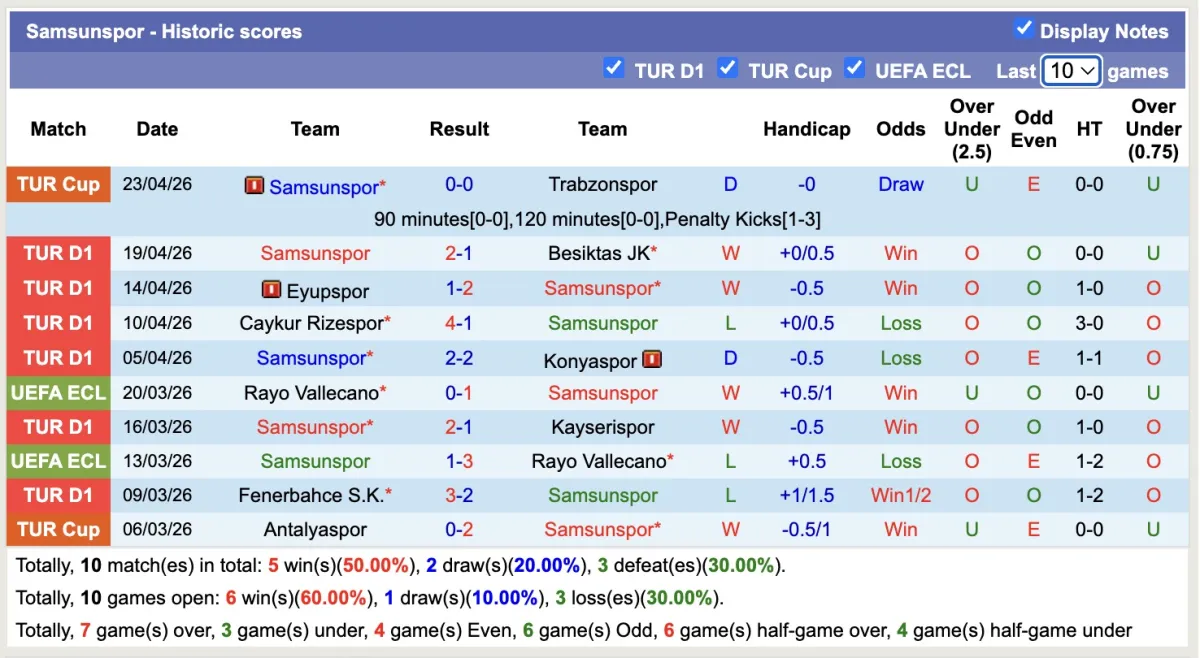Open the Last games count dropdown

[1071, 70]
